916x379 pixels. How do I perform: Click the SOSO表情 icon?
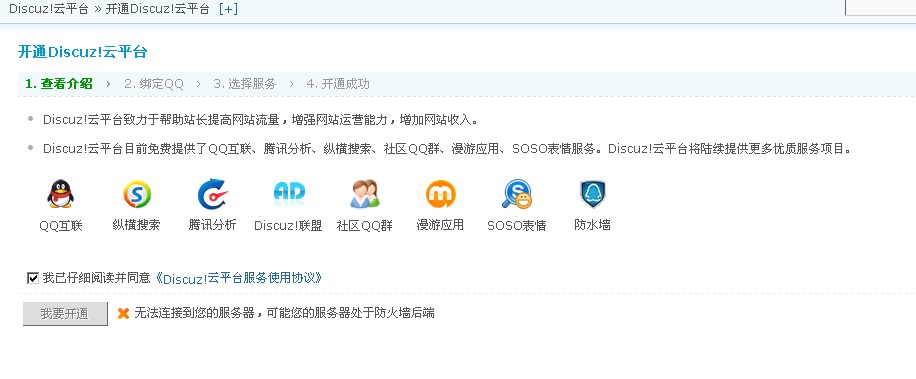tap(516, 194)
